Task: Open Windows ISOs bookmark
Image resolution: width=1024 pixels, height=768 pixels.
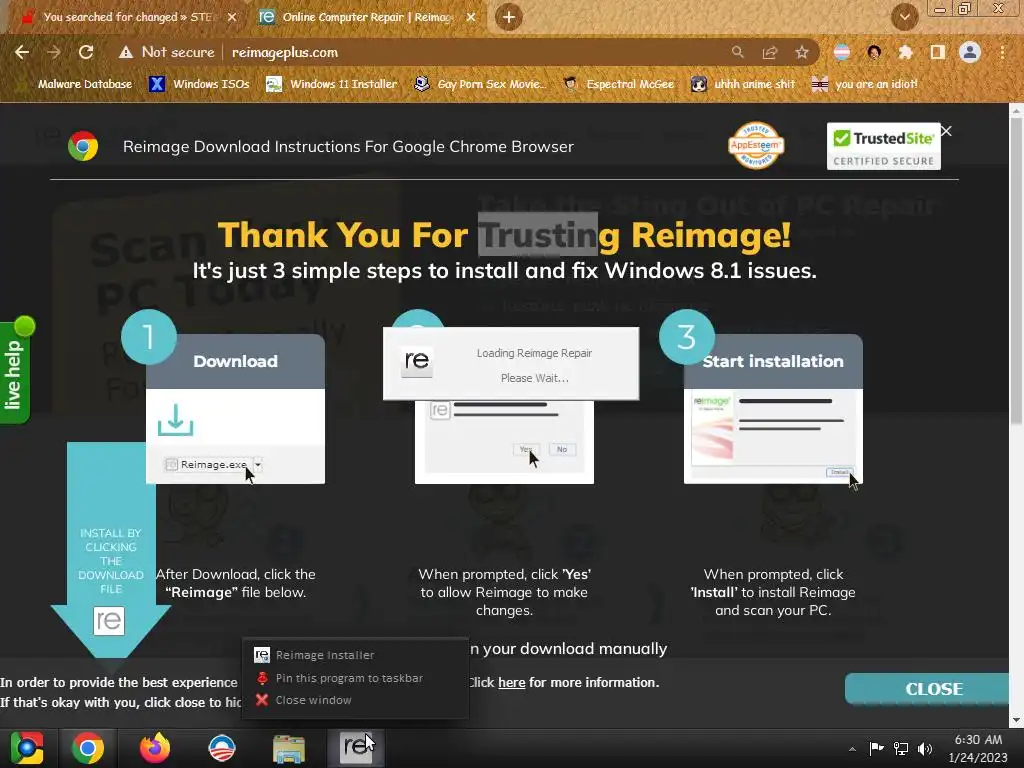Action: tap(199, 84)
